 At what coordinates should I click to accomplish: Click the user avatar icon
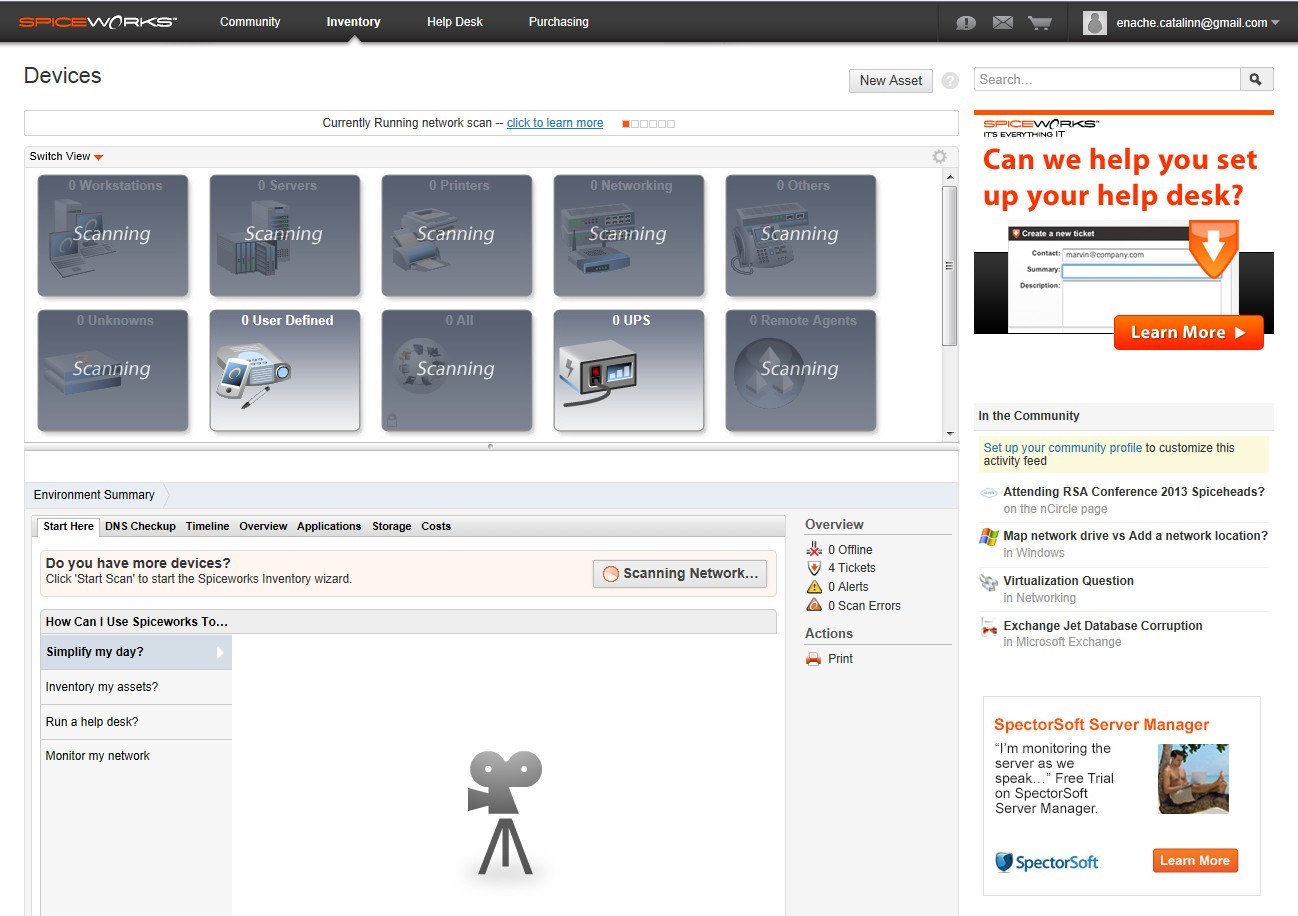coord(1095,23)
